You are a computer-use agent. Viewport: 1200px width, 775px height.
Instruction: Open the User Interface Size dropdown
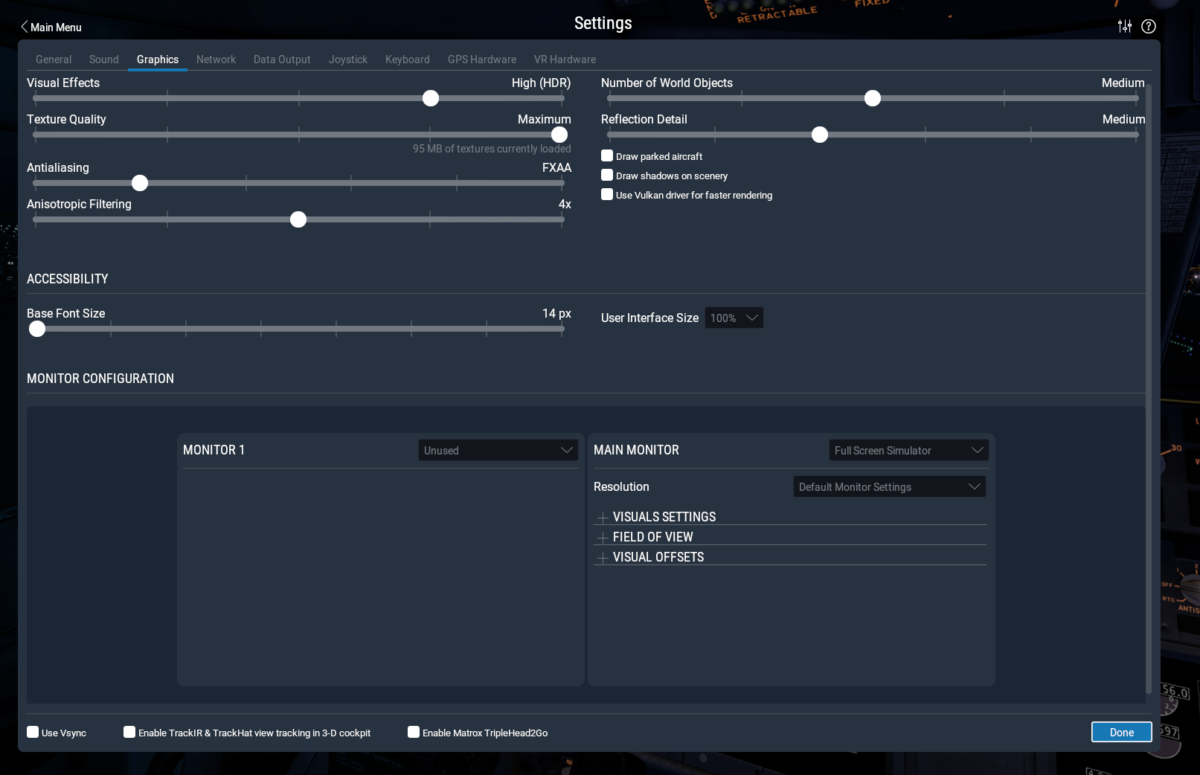[733, 317]
